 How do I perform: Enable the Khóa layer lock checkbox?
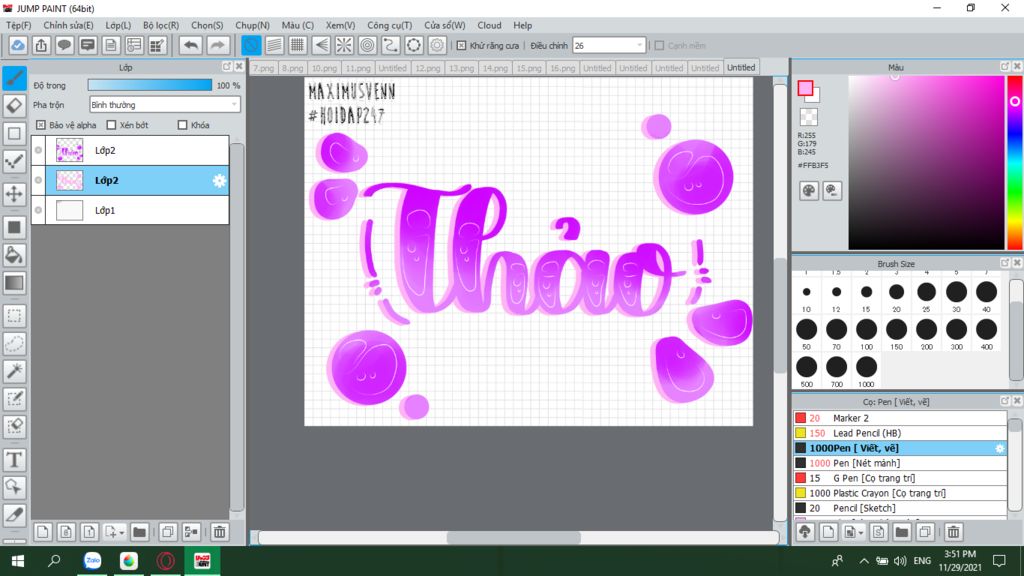pos(183,125)
